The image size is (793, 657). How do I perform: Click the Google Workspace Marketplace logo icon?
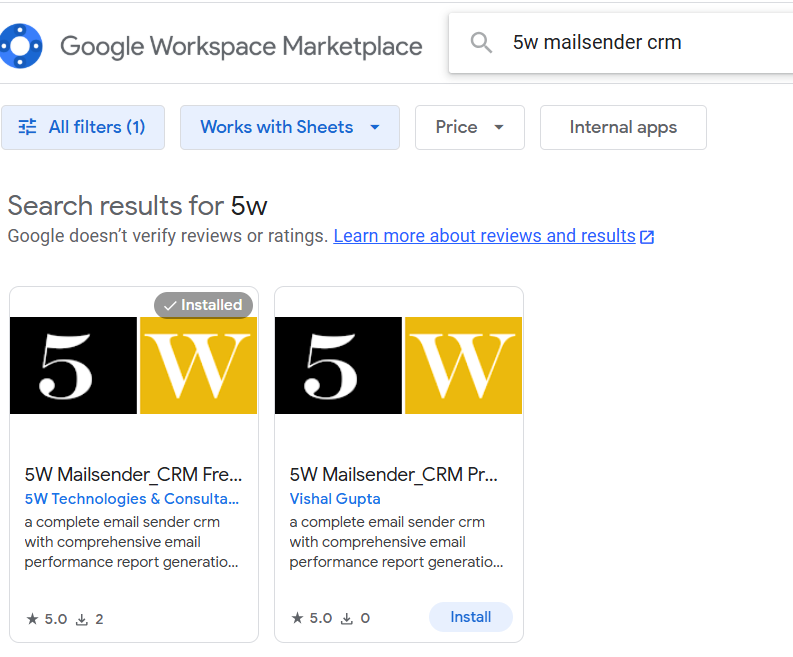(21, 46)
